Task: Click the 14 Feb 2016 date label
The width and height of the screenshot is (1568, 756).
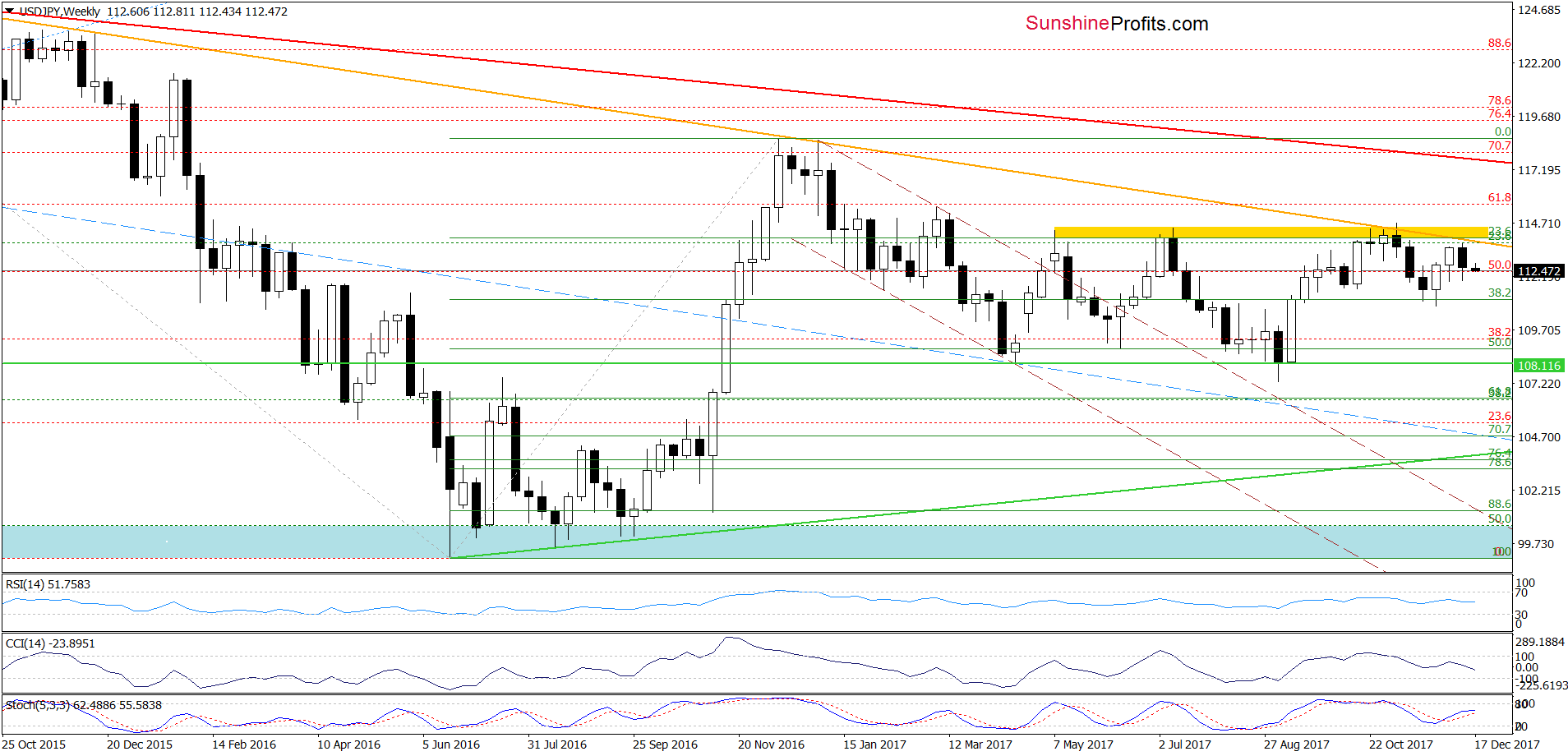Action: [x=244, y=744]
